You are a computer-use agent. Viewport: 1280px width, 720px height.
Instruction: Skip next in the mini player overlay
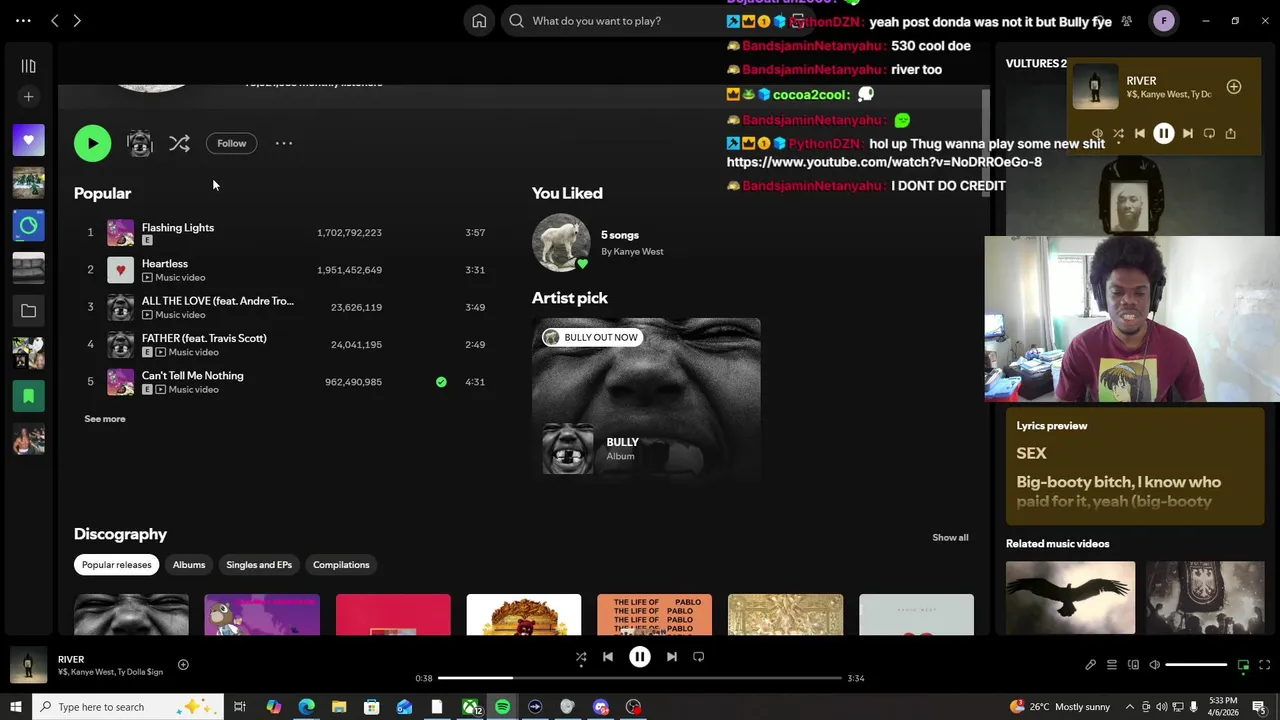pyautogui.click(x=1187, y=133)
